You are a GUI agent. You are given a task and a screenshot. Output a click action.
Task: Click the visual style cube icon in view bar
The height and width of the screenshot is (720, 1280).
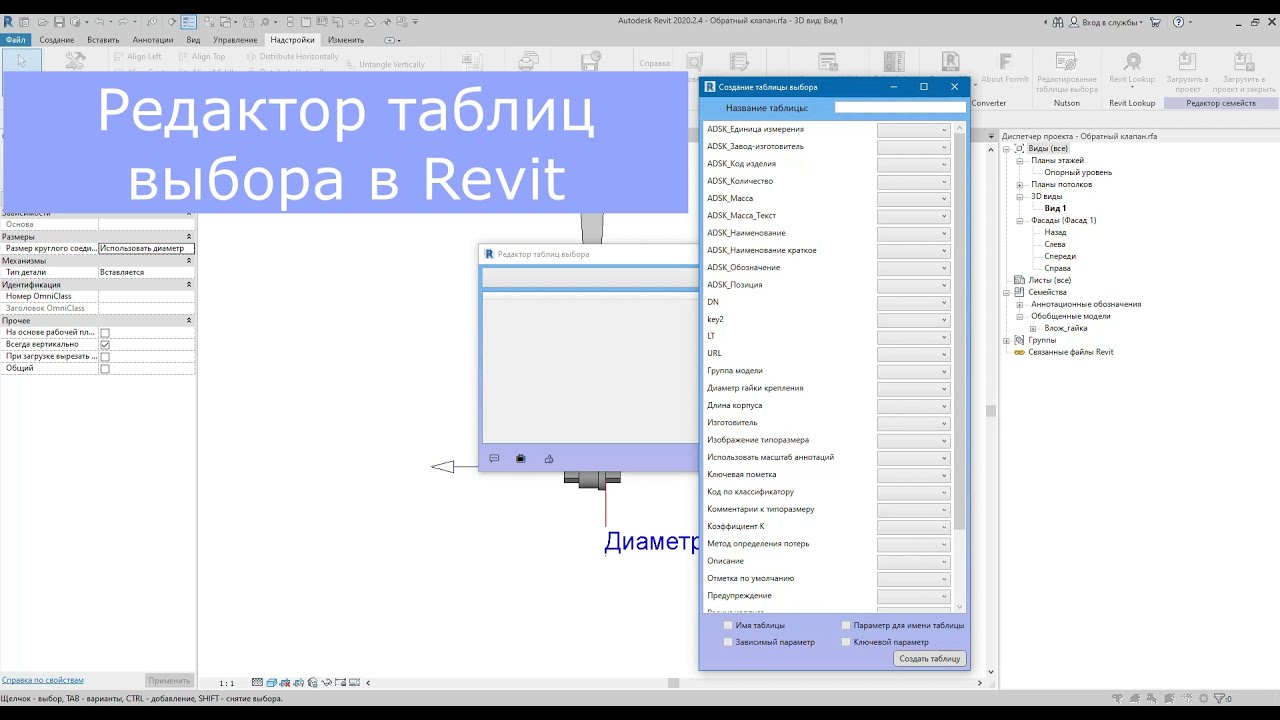pyautogui.click(x=272, y=683)
